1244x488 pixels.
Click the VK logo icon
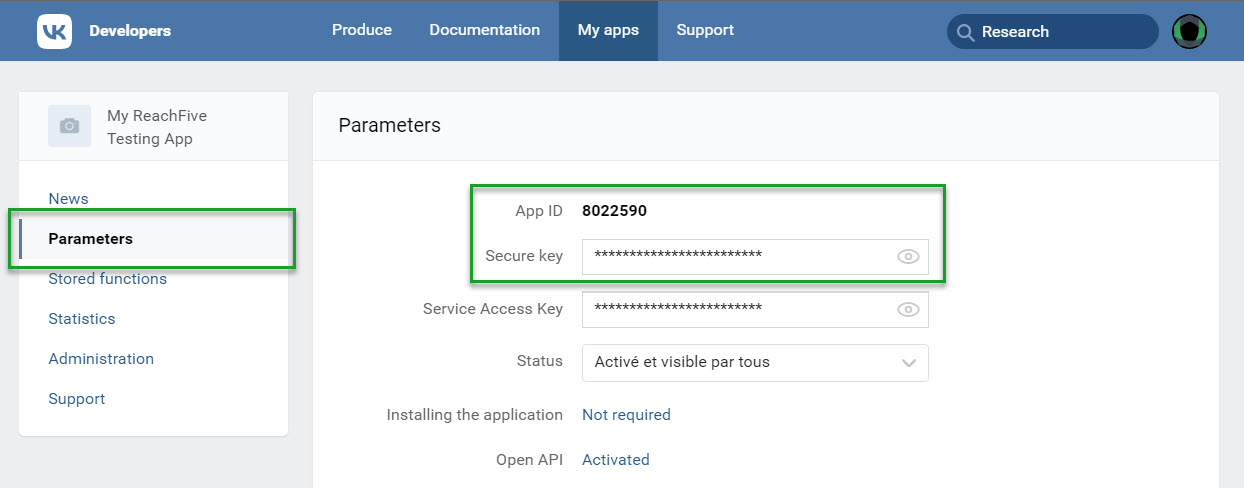(54, 31)
